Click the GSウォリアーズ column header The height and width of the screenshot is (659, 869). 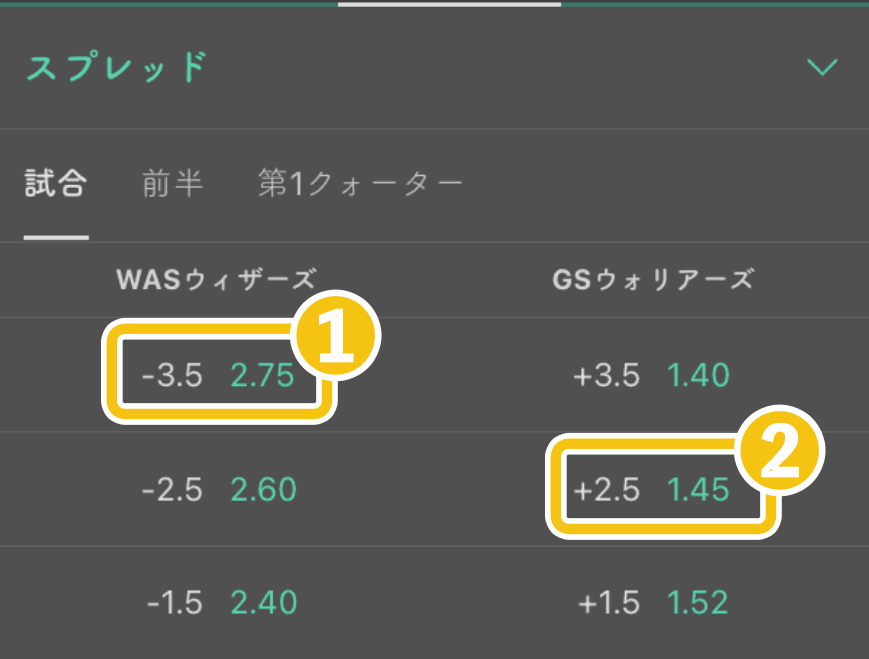pos(653,279)
